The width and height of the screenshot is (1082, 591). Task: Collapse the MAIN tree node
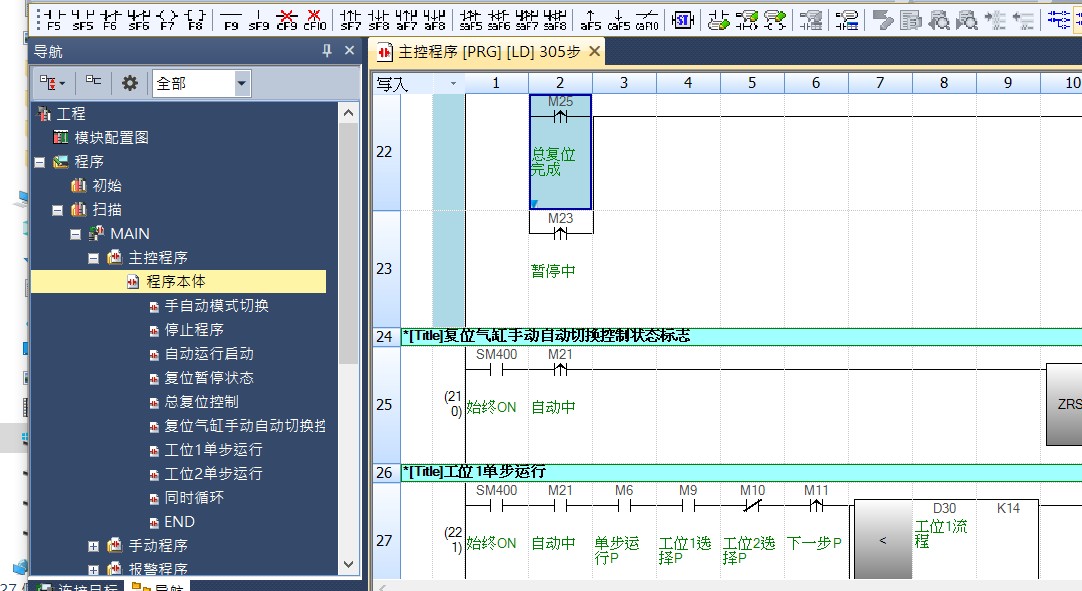click(76, 234)
